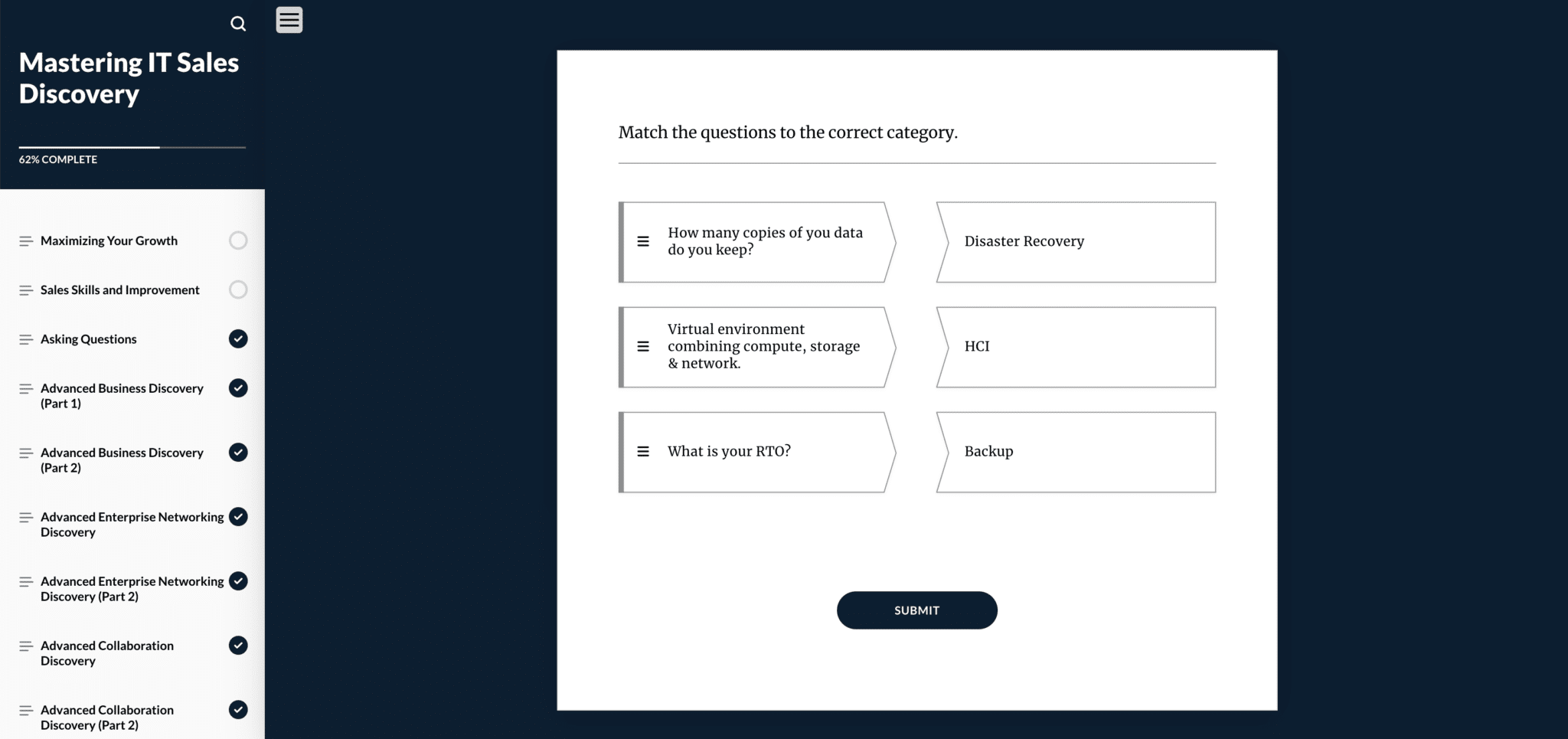
Task: Click drag handle on 'Virtual environment' card
Action: pyautogui.click(x=643, y=347)
